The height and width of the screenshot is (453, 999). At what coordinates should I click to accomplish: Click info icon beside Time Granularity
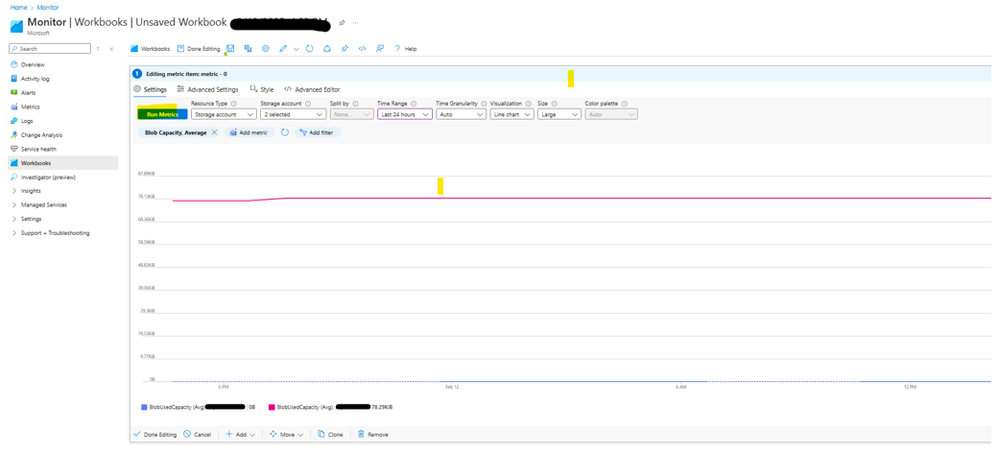[484, 103]
